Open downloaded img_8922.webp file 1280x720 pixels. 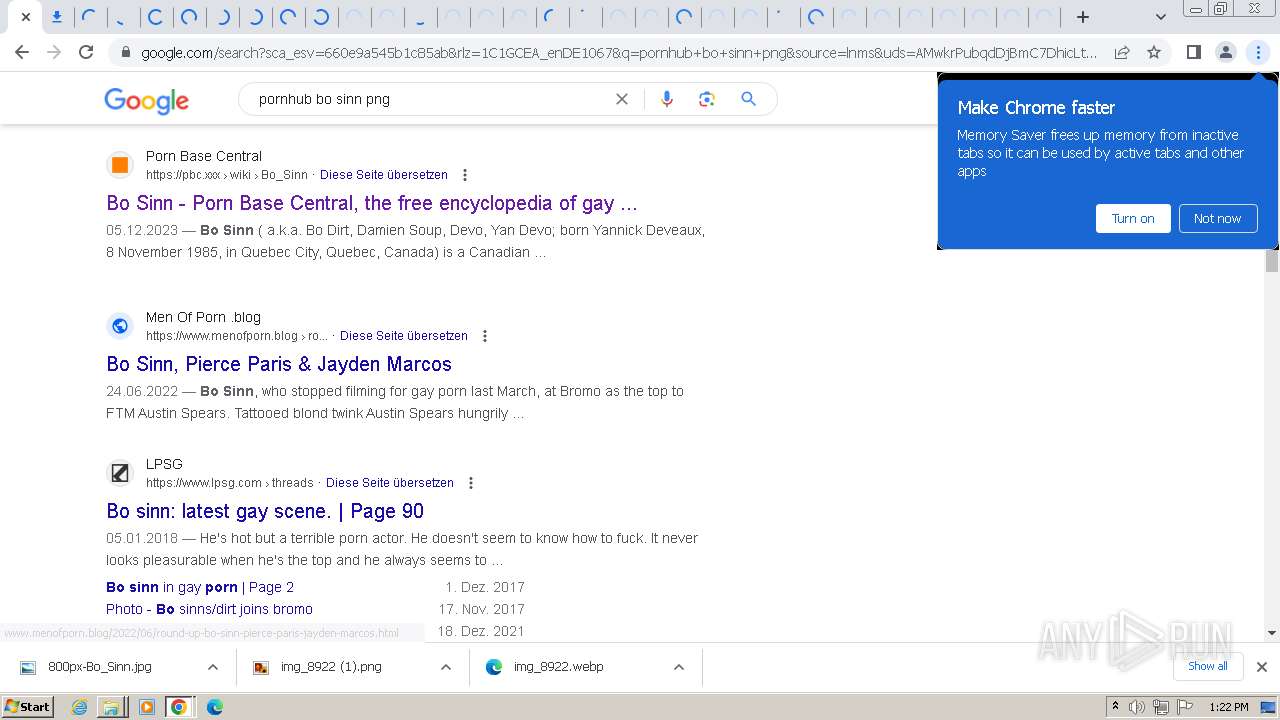pos(558,667)
